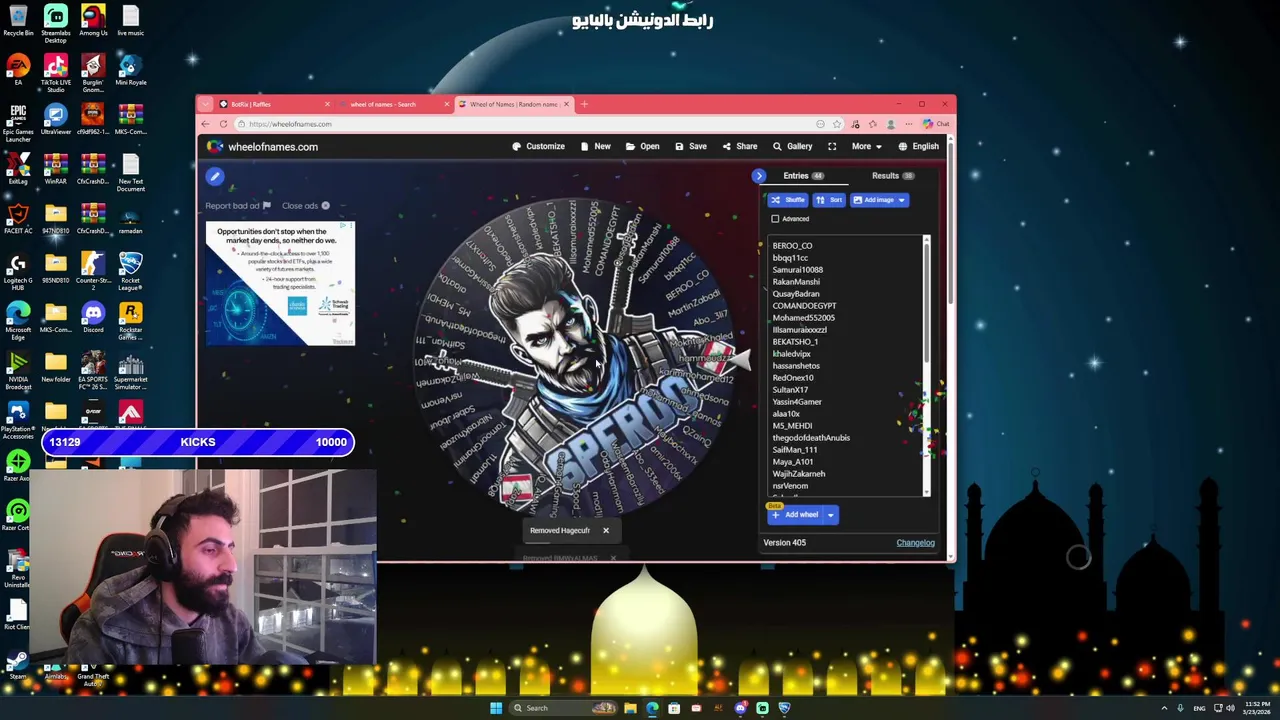
Task: Switch to the Entries tab
Action: click(803, 176)
